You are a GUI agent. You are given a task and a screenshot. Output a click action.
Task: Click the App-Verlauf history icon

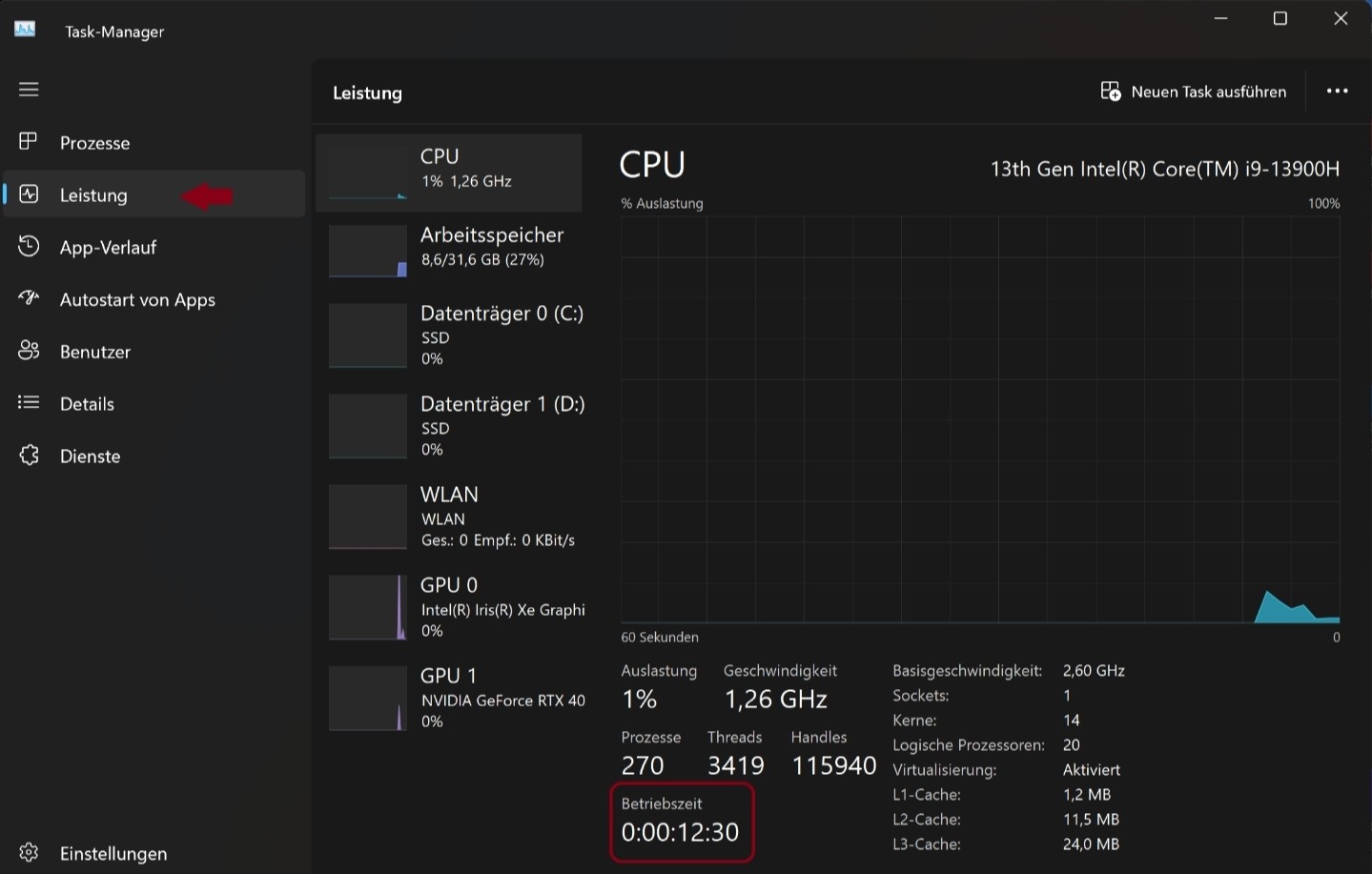point(29,246)
